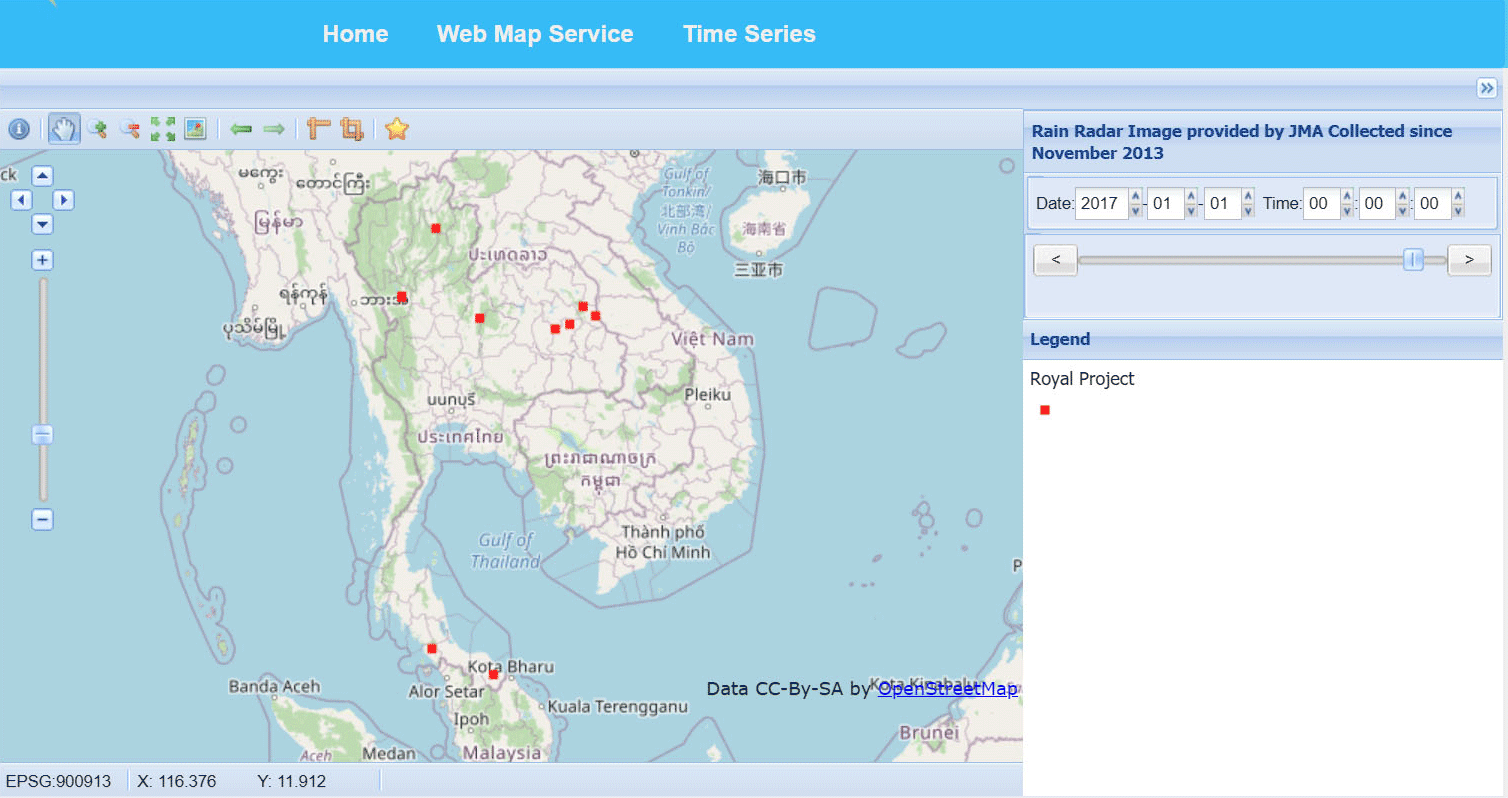Activate the zoom in magnifier tool

click(97, 129)
